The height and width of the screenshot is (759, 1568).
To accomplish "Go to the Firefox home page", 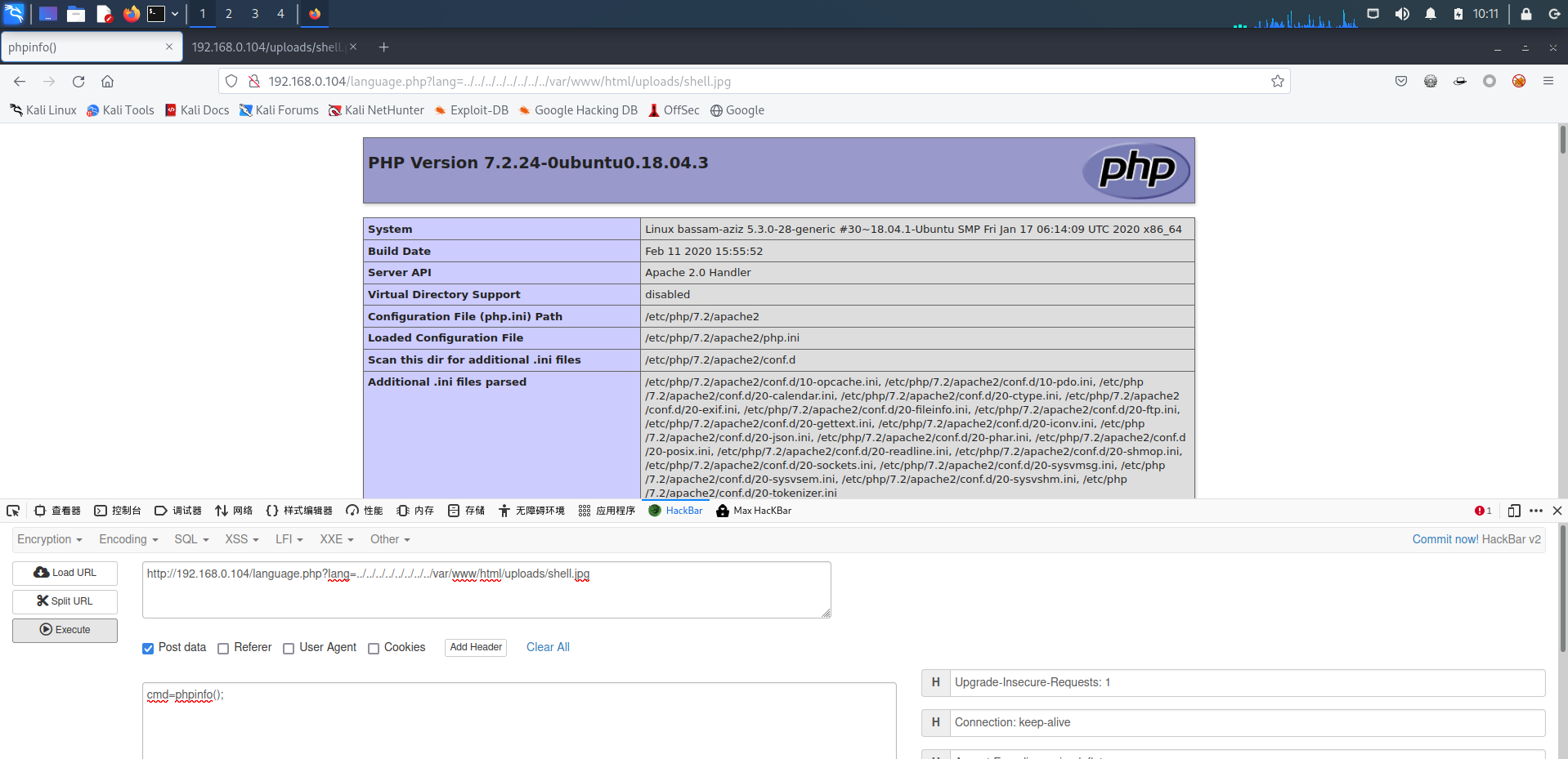I will pos(107,81).
